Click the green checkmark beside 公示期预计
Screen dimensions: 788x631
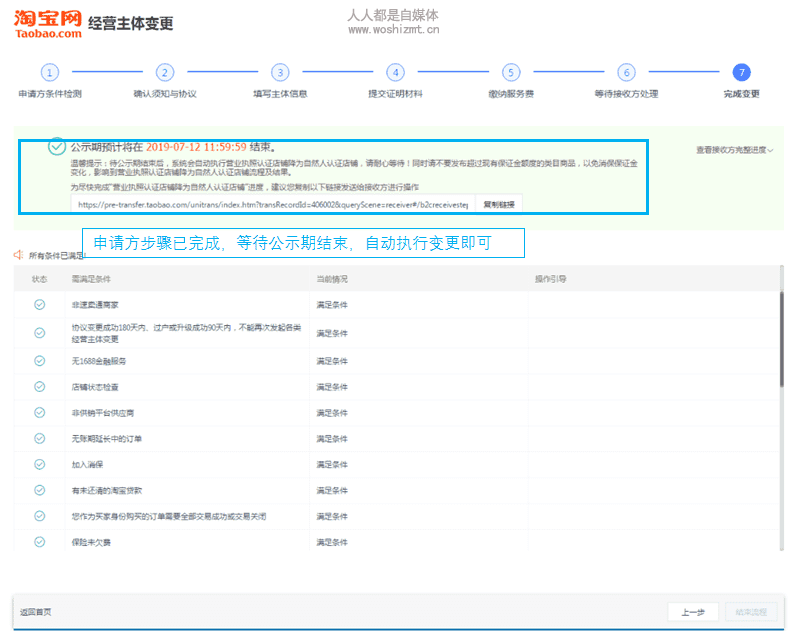click(x=57, y=146)
